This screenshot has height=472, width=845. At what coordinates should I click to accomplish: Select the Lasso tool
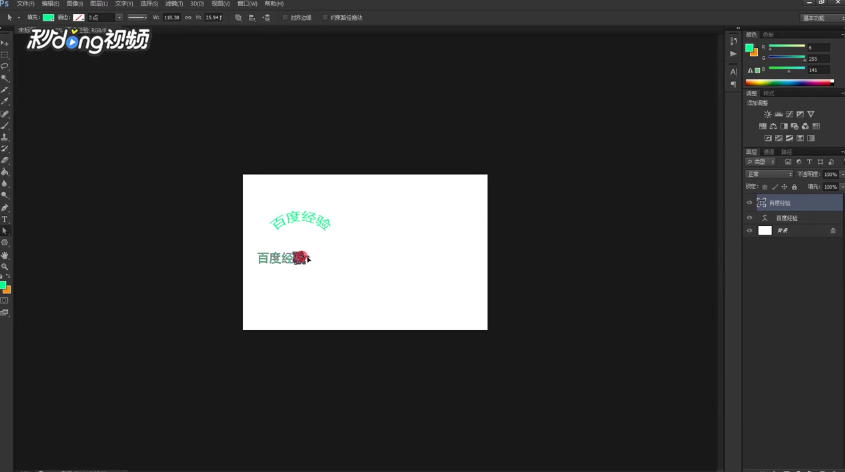pos(5,66)
